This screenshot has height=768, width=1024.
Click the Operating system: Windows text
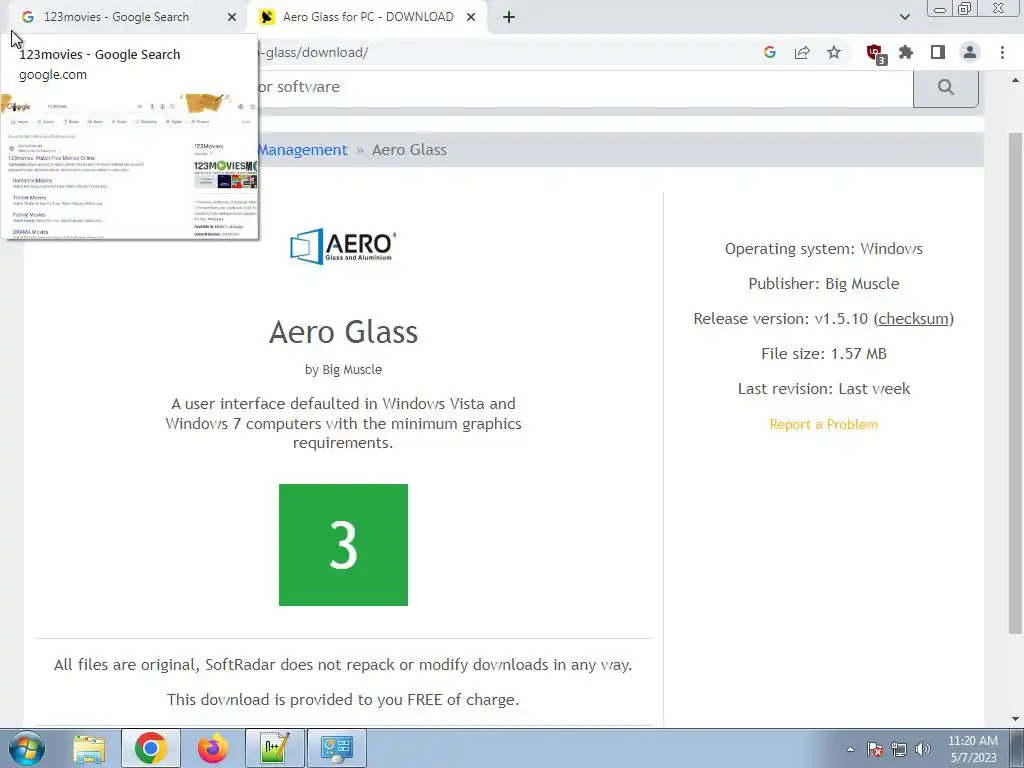pos(824,249)
